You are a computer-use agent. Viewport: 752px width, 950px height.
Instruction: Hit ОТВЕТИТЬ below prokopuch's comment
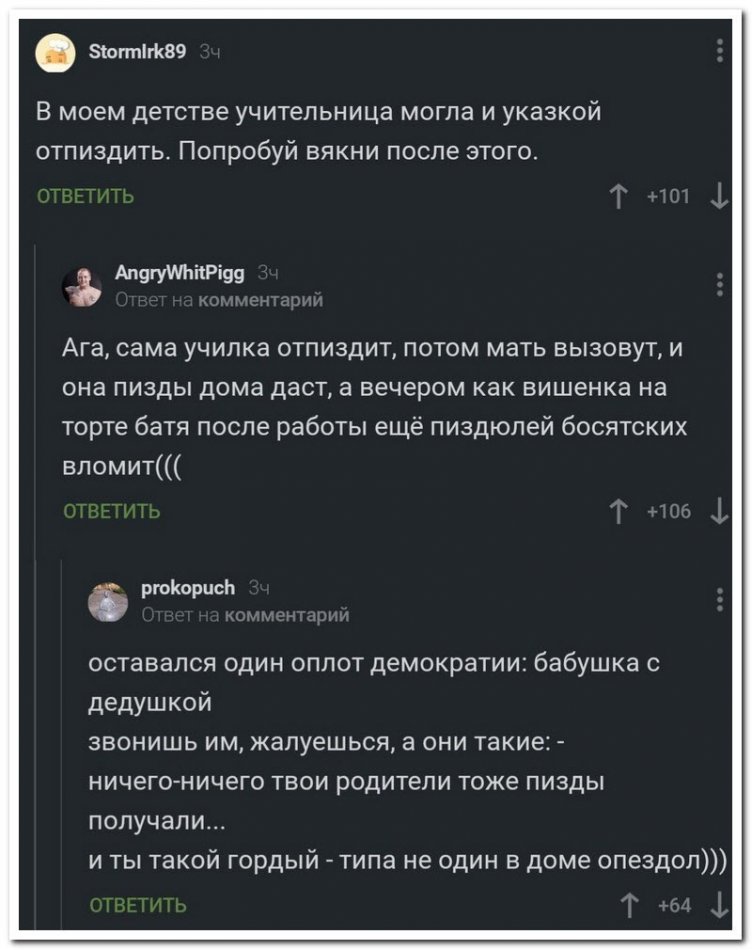(138, 907)
